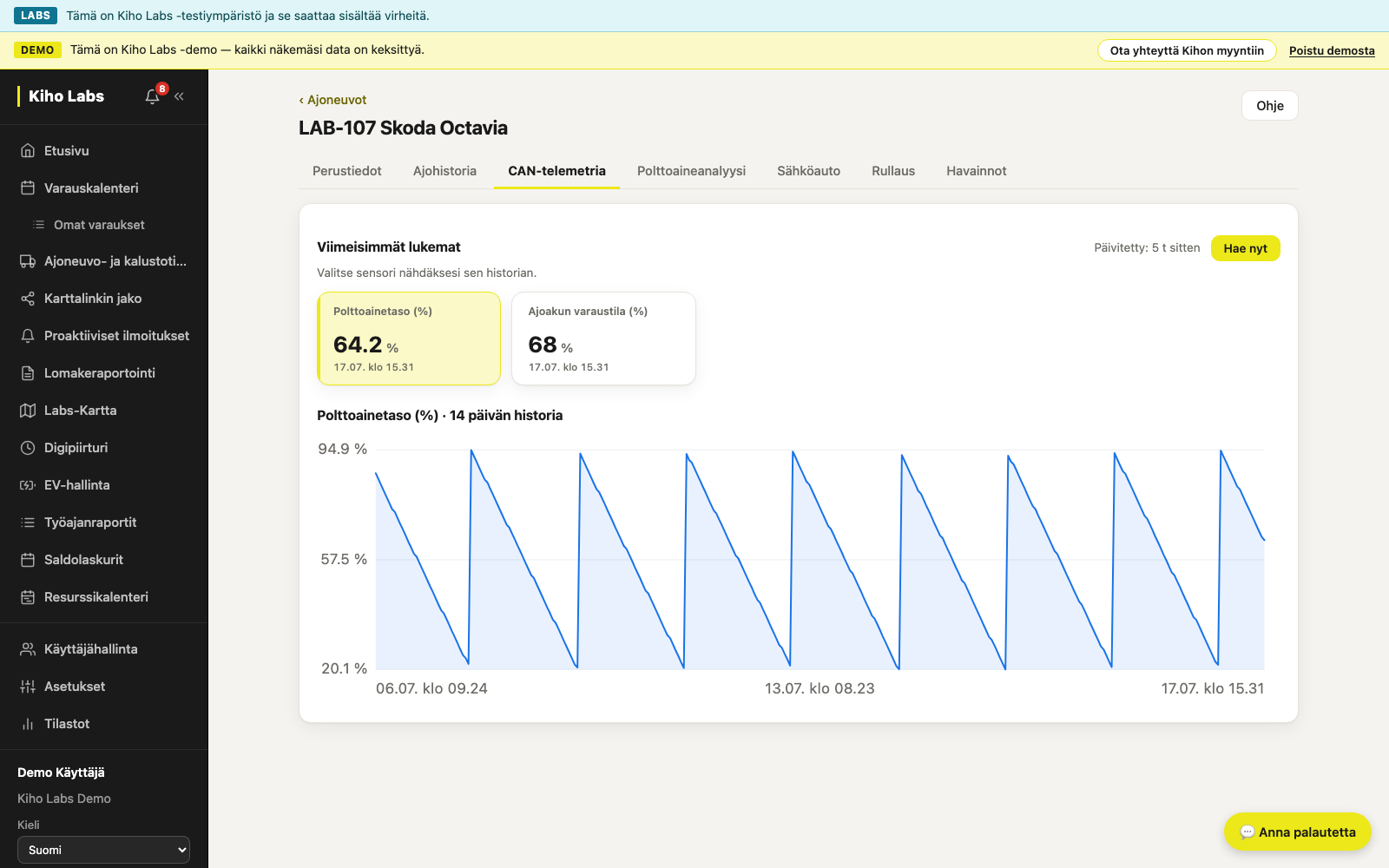Switch to the Perustiedot tab
Screen dimensions: 1389x868
coord(347,171)
